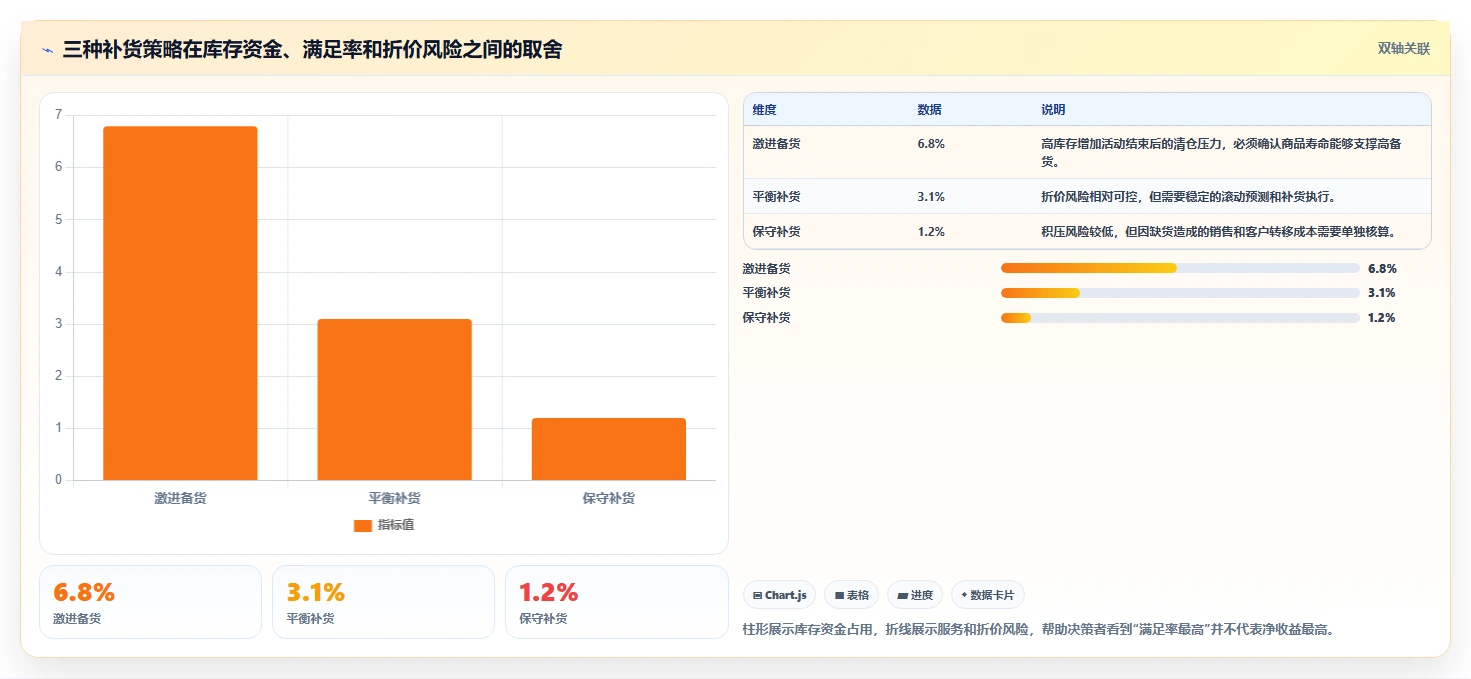The height and width of the screenshot is (679, 1471).
Task: Click the description starting 积压风险较低
Action: (x=1218, y=232)
